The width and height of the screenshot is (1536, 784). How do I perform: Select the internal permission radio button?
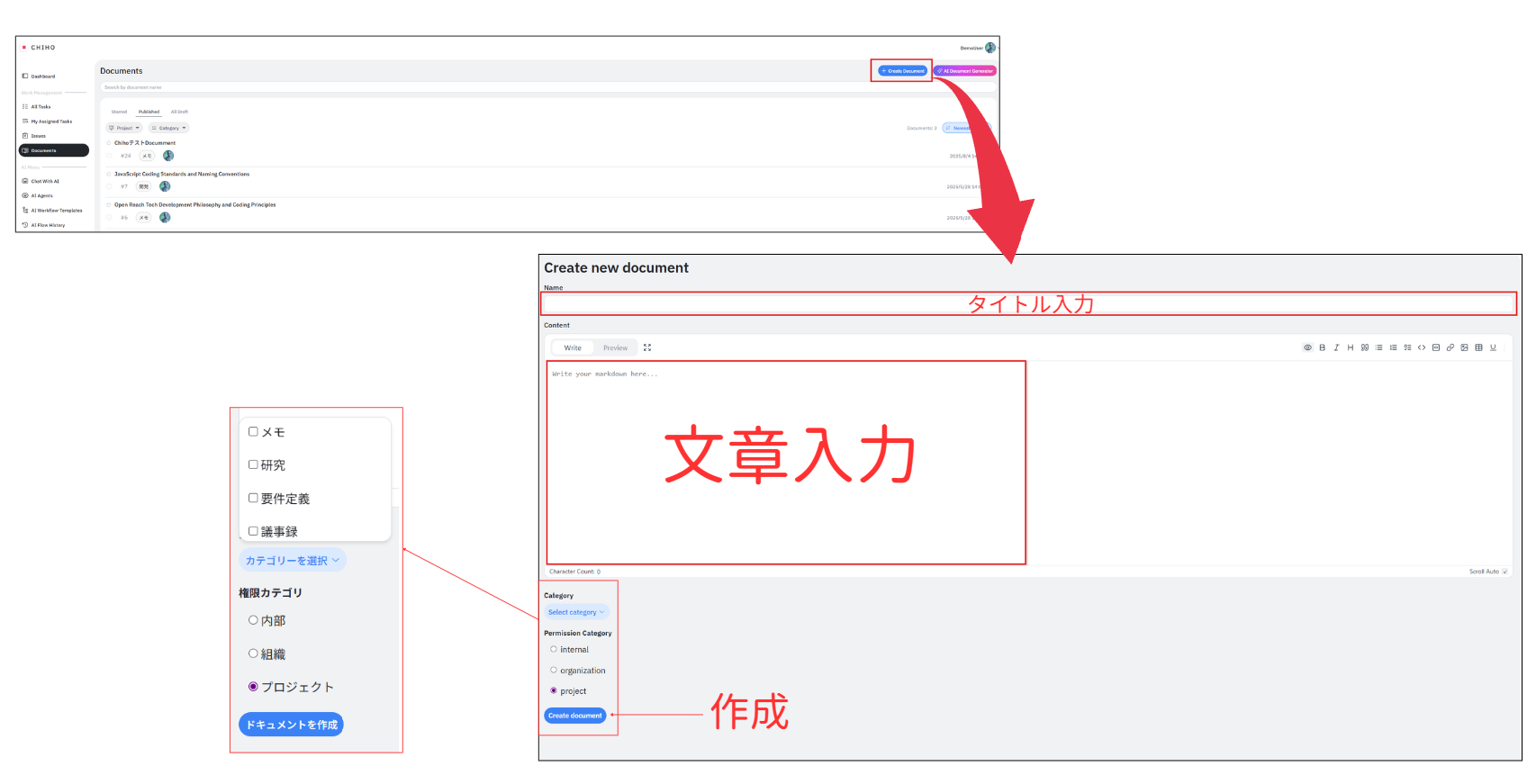click(554, 649)
